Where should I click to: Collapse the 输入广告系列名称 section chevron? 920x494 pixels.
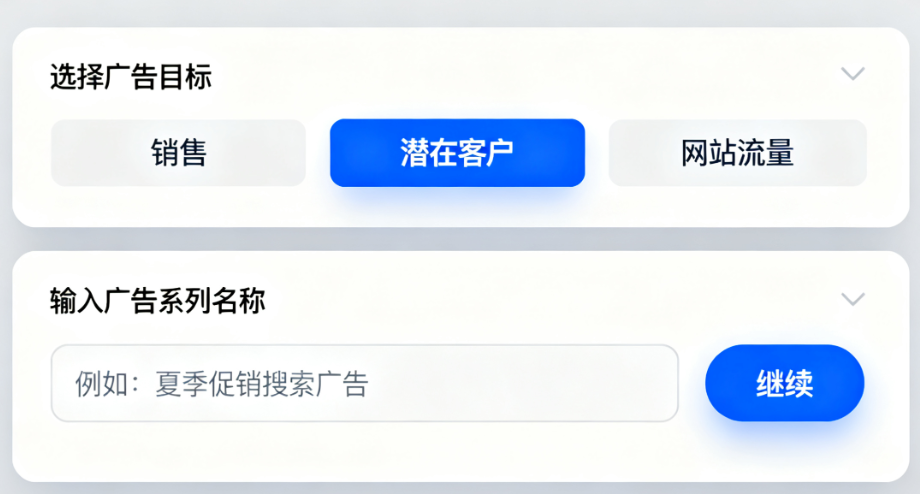853,299
